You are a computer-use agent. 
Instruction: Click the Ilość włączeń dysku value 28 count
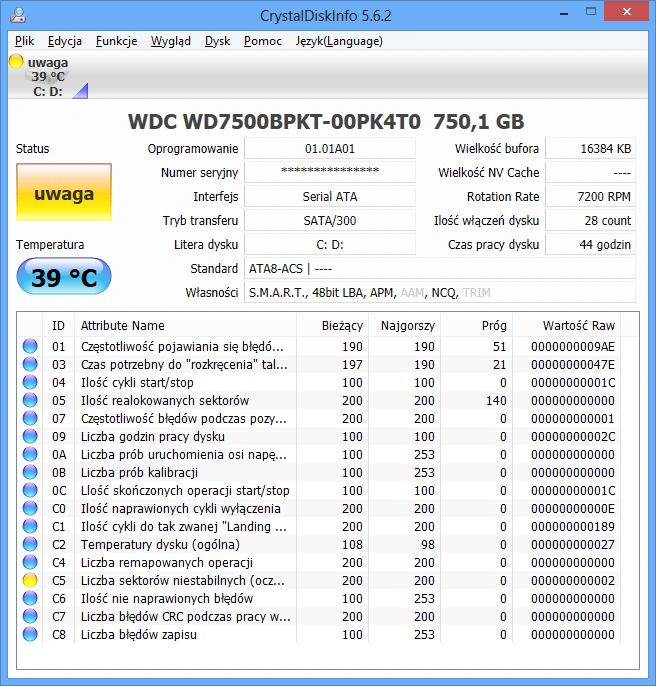click(590, 220)
